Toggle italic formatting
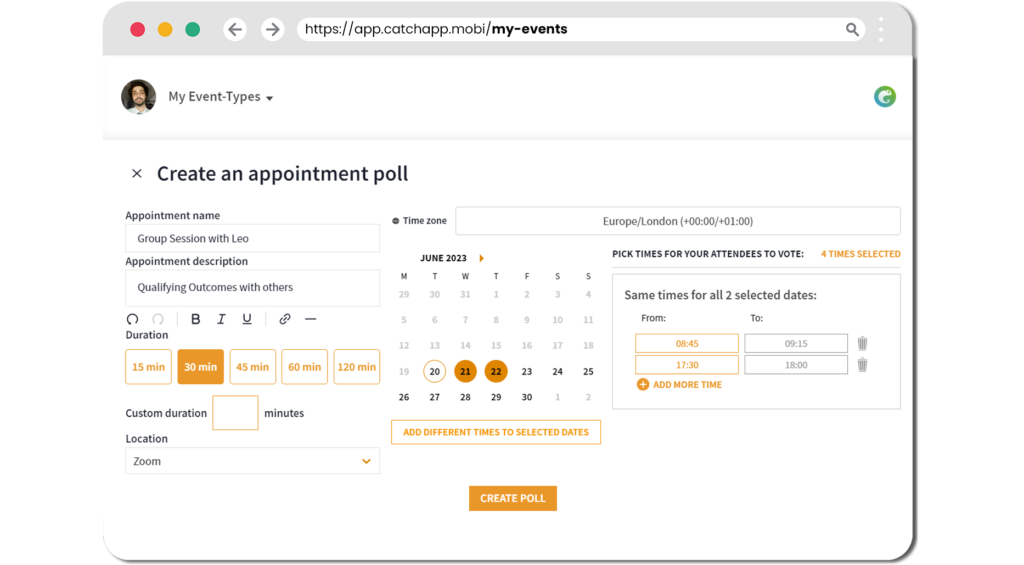This screenshot has width=1024, height=565. coord(221,319)
